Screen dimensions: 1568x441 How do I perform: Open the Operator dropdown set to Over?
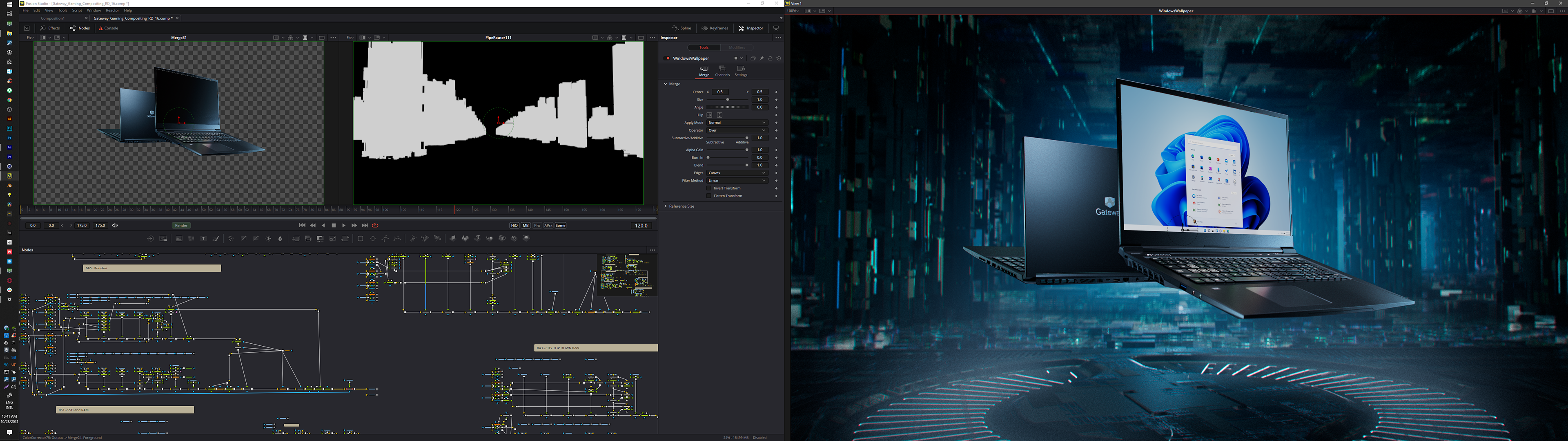click(x=737, y=130)
